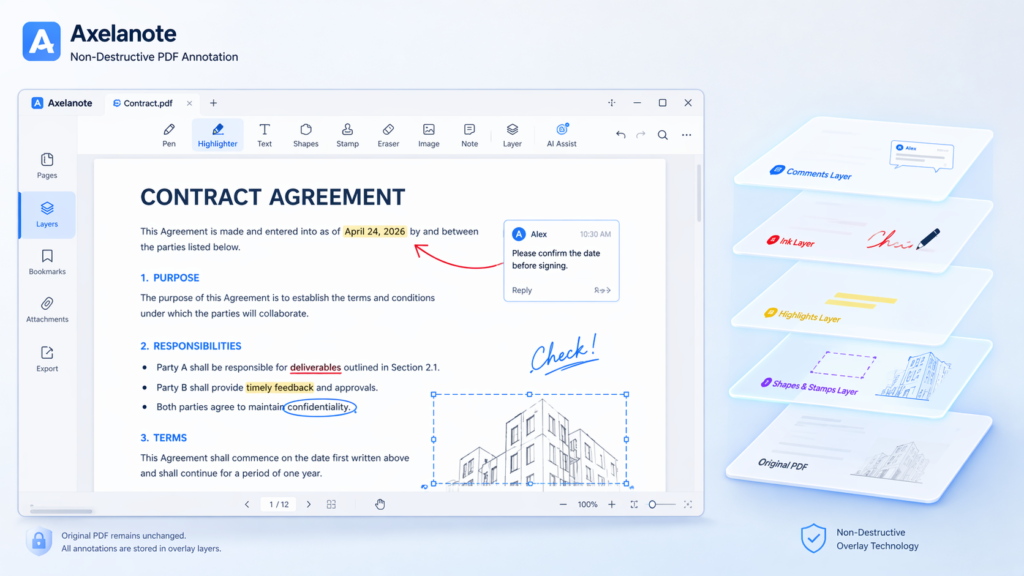This screenshot has height=576, width=1024.
Task: Click the hand pan tool icon
Action: pyautogui.click(x=380, y=504)
